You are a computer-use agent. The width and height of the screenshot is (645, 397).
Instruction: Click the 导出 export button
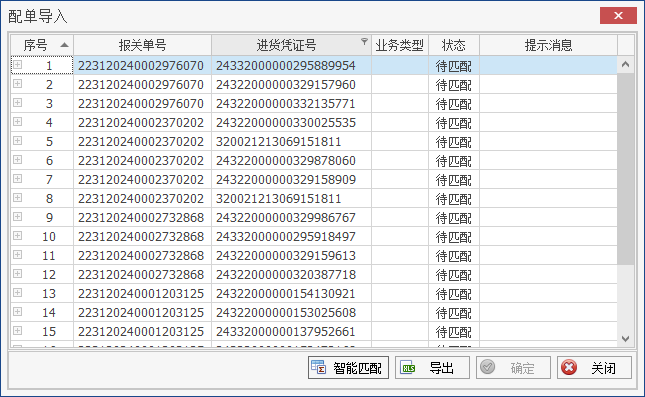(432, 367)
